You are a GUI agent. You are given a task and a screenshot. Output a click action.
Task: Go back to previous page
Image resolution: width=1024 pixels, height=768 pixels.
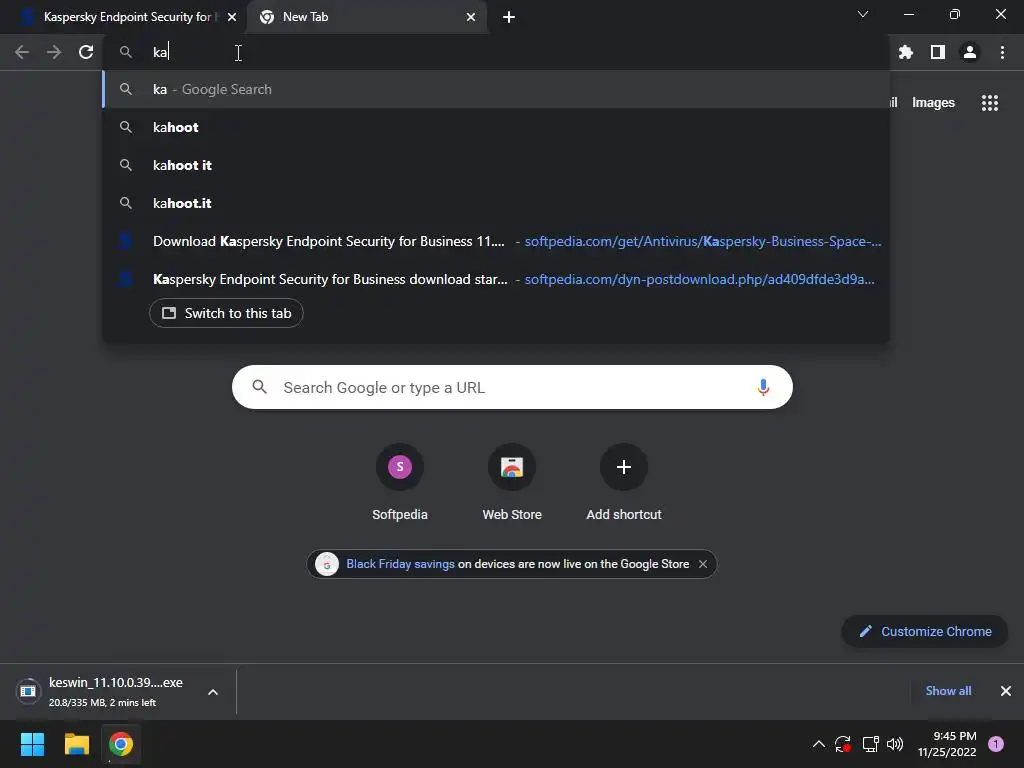pyautogui.click(x=22, y=52)
